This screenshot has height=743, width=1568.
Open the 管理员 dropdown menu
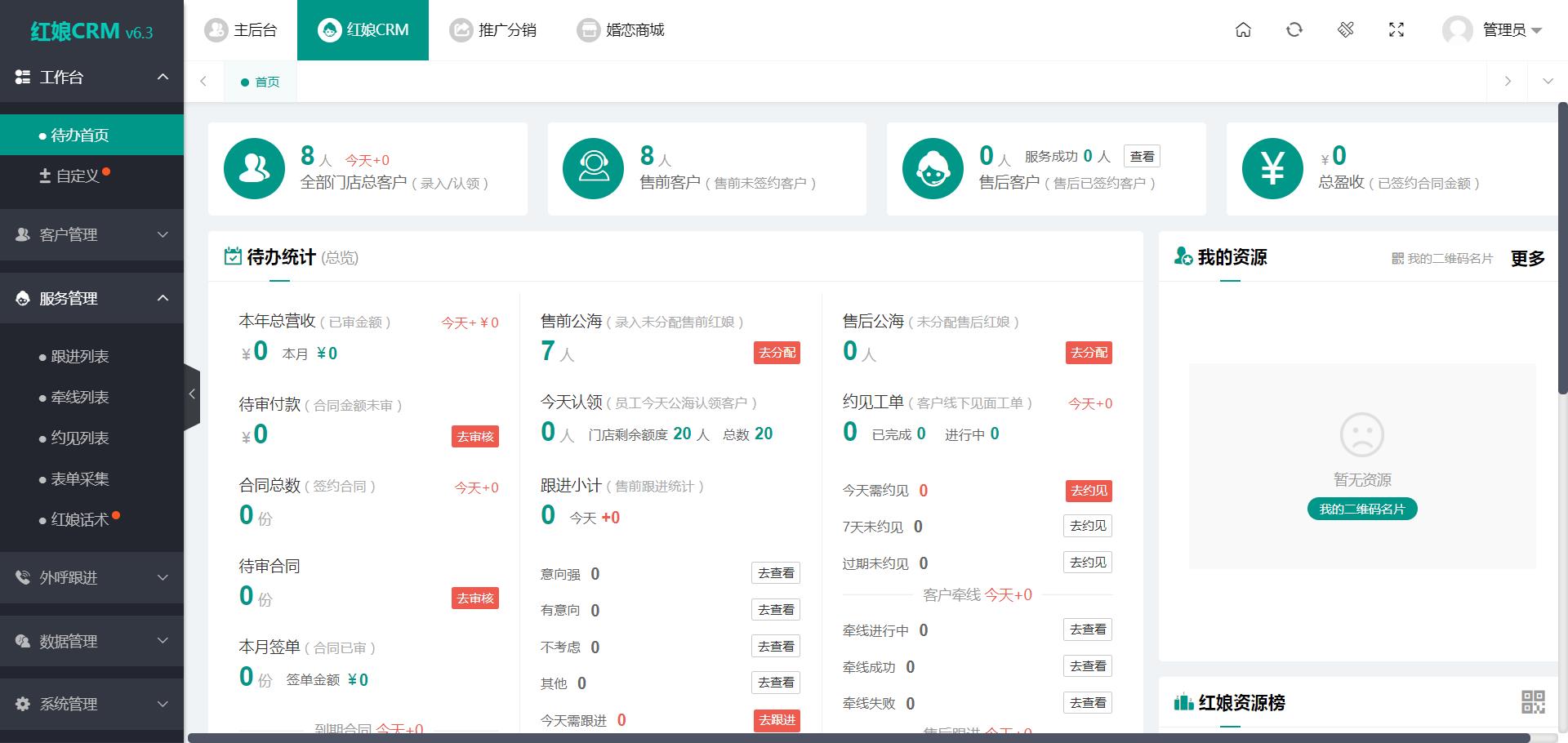point(1512,30)
